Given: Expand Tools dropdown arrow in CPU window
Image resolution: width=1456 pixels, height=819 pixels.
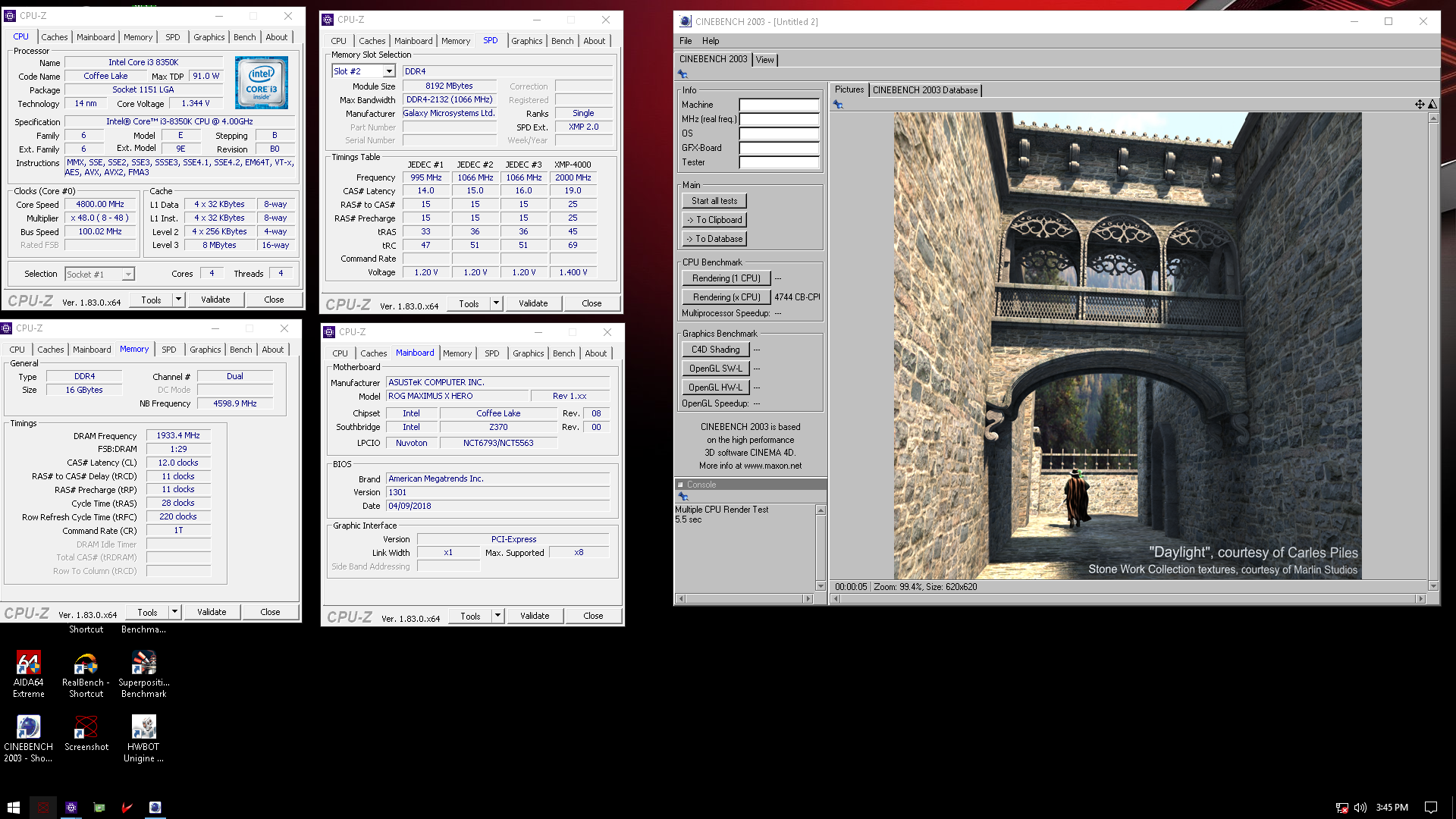Looking at the screenshot, I should [x=178, y=300].
